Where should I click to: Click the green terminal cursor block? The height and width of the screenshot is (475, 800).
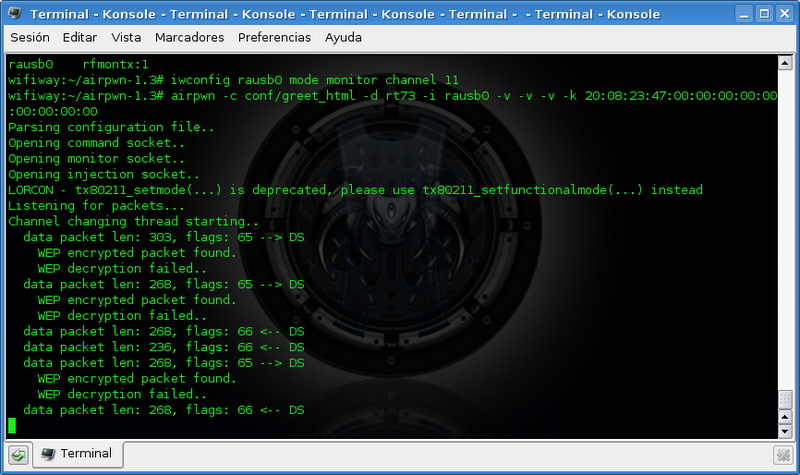(x=12, y=425)
